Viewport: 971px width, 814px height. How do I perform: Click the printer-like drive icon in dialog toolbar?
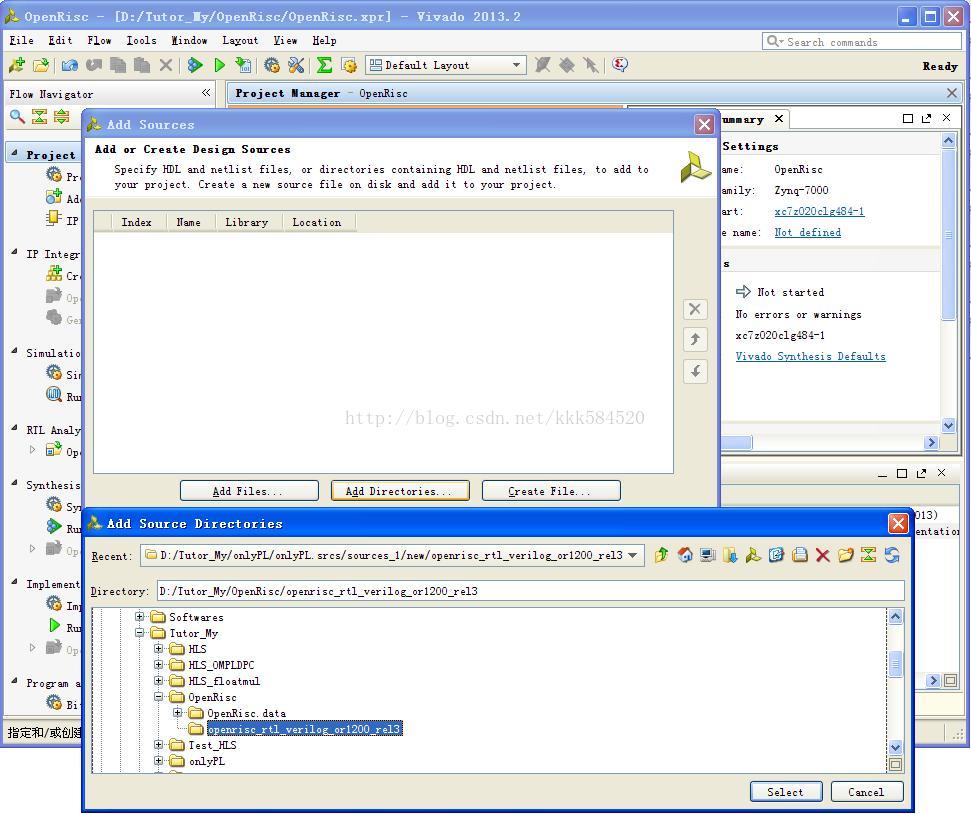[799, 555]
